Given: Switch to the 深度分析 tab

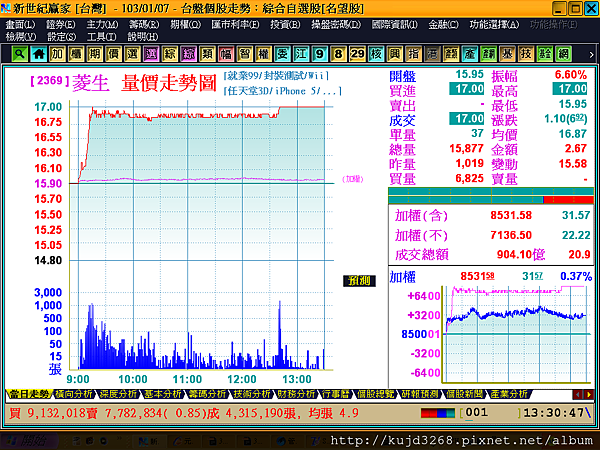Looking at the screenshot, I should [119, 394].
